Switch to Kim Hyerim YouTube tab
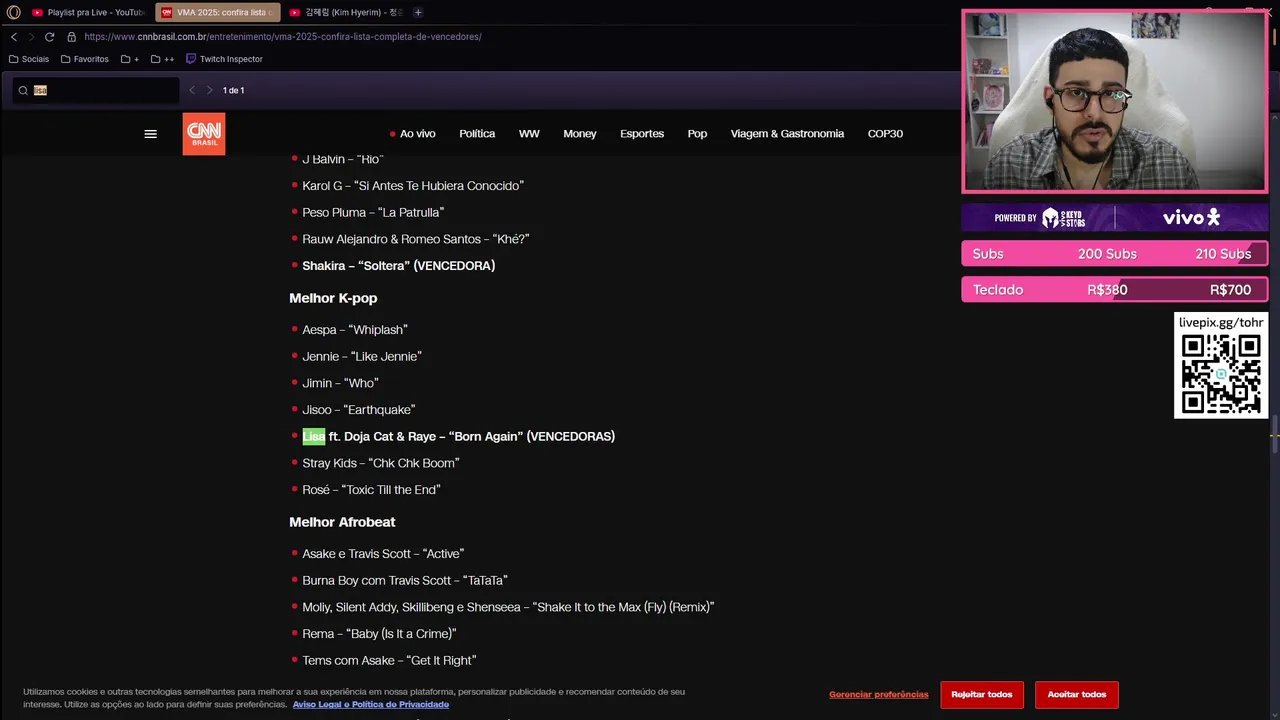The image size is (1280, 720). tap(345, 12)
